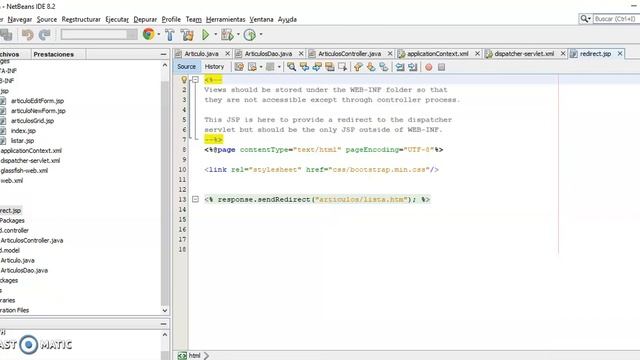Click the project tree scrollbar down arrow
640x360 pixels.
[x=164, y=310]
